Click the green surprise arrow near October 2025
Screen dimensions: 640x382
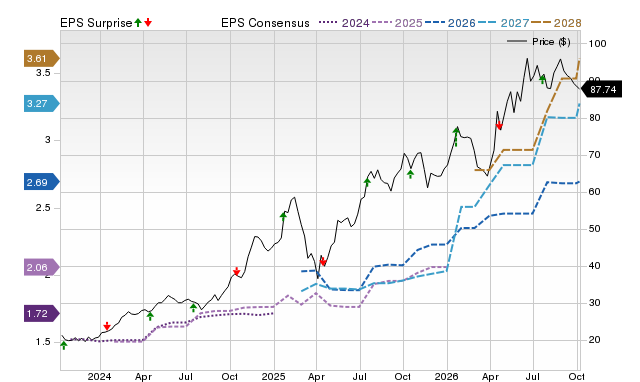[411, 174]
